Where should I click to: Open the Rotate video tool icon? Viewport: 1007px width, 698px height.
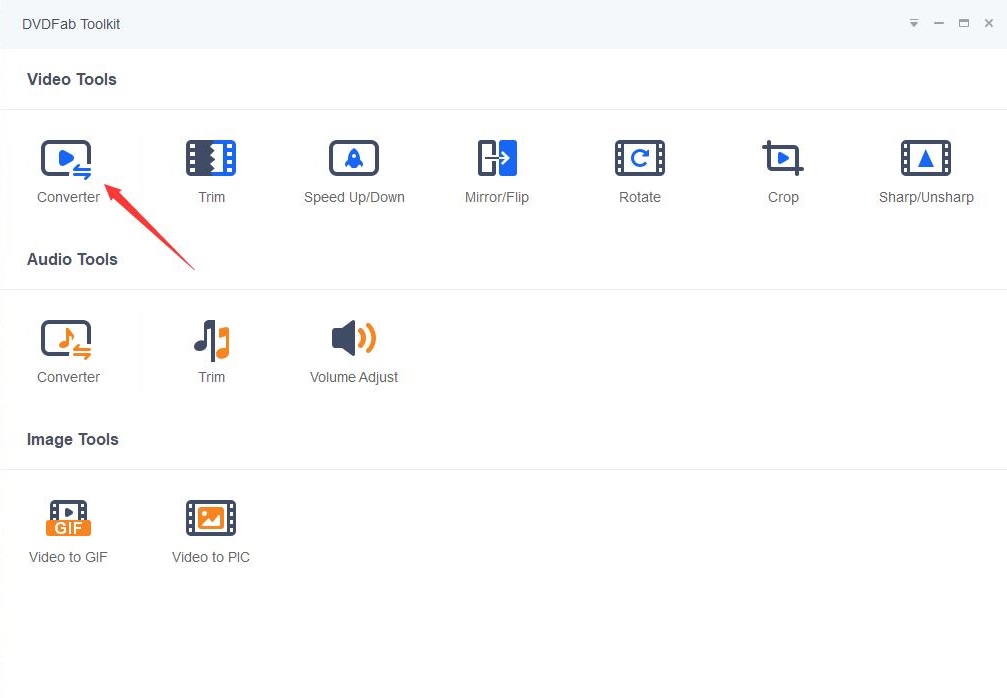coord(640,158)
